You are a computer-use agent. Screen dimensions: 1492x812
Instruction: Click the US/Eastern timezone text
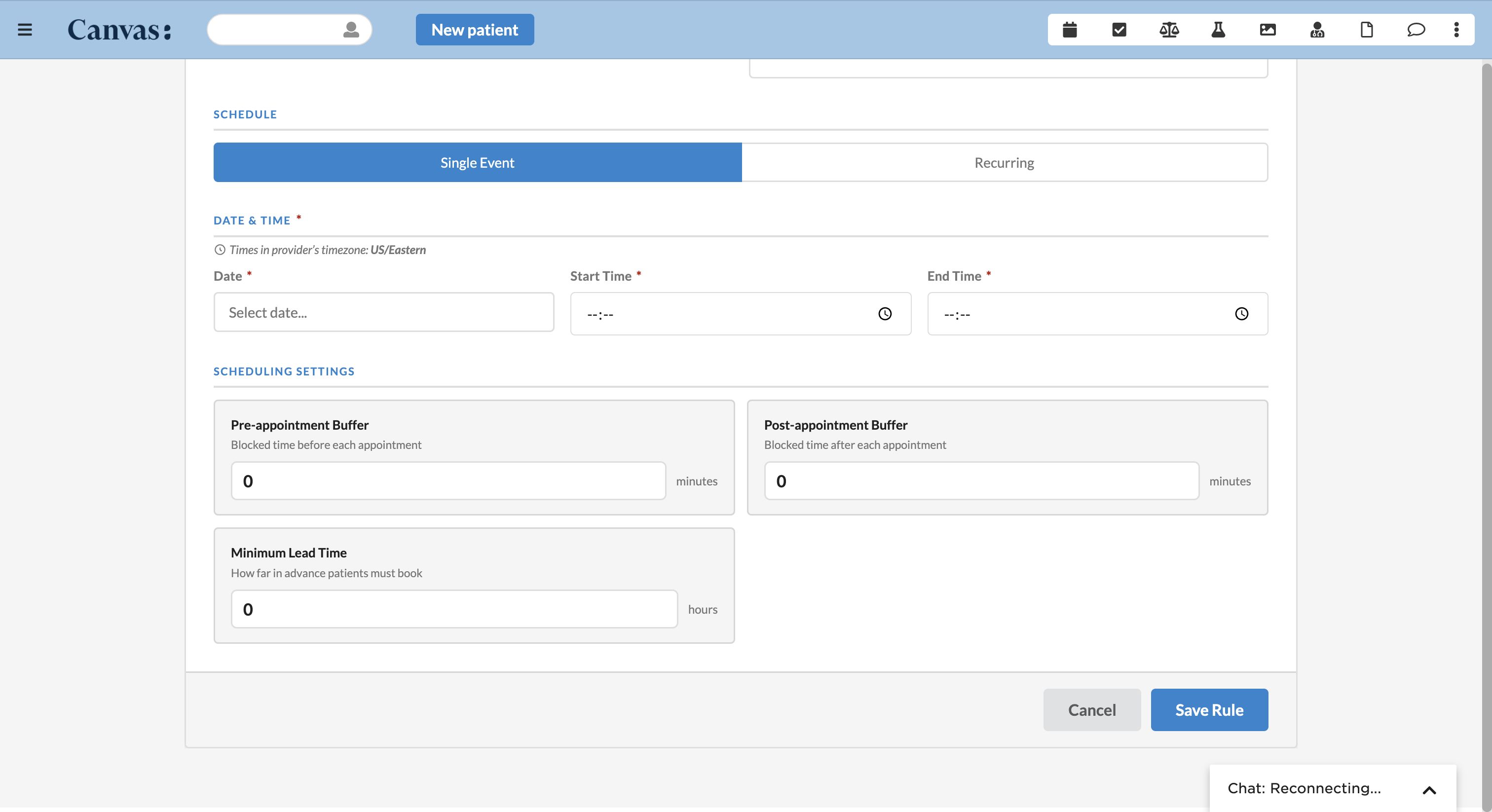[x=398, y=250]
